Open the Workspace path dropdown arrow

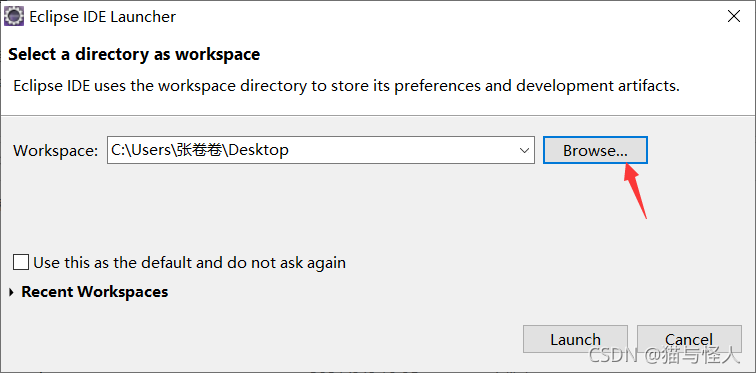tap(525, 150)
